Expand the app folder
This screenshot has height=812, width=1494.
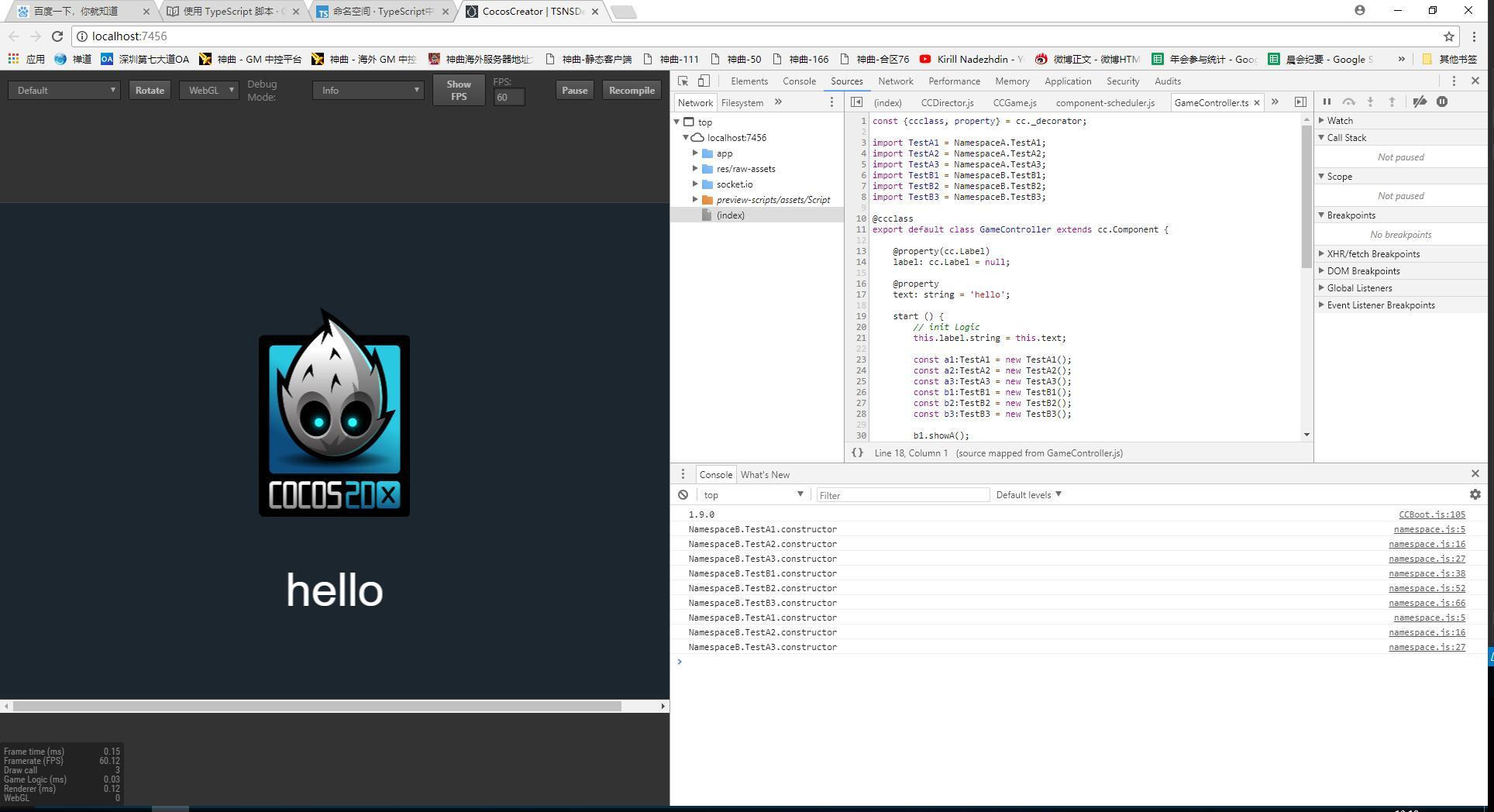pos(695,153)
